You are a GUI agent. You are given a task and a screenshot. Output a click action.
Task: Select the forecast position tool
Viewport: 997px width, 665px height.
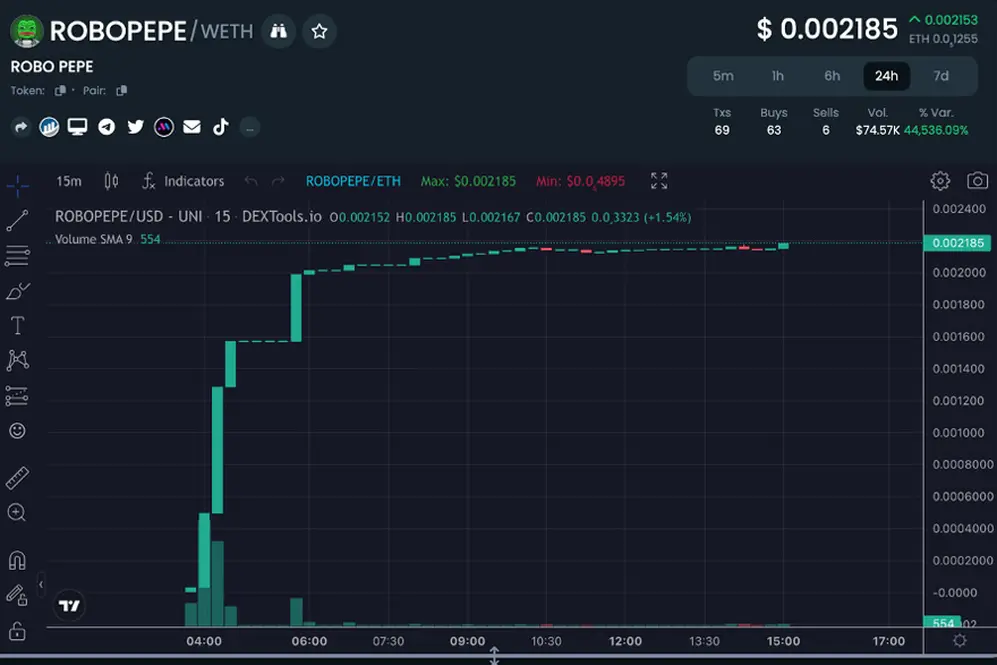coord(17,395)
